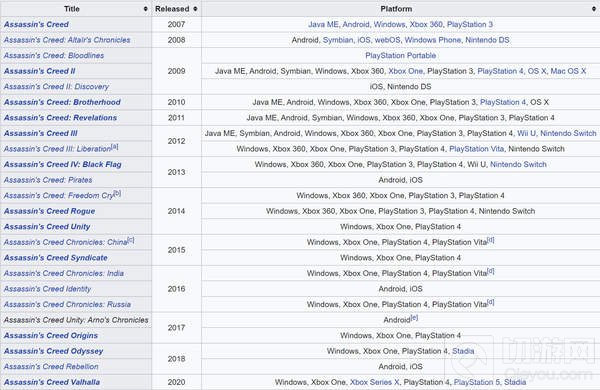Open Assassin's Creed Origins link

[51, 336]
